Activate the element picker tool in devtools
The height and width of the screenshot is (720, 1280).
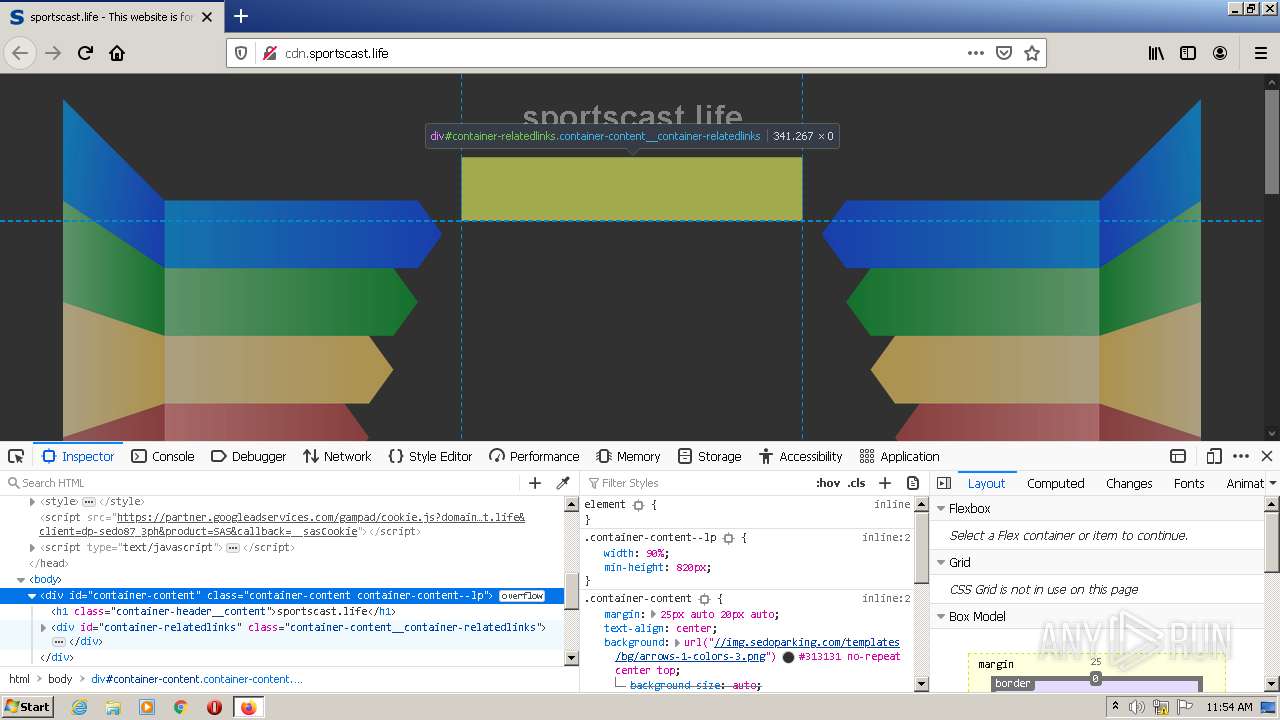(x=16, y=456)
